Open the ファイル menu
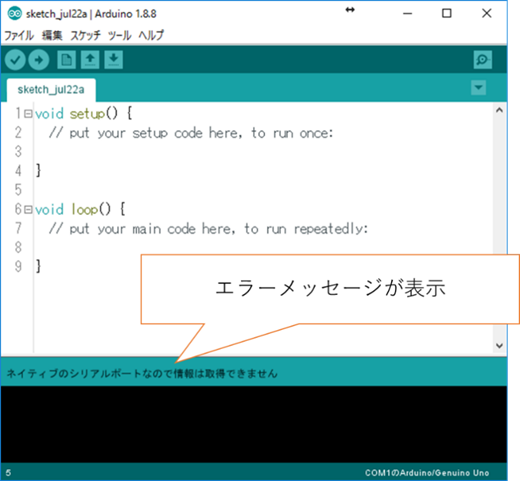Screen dimensions: 520x481 pos(19,35)
